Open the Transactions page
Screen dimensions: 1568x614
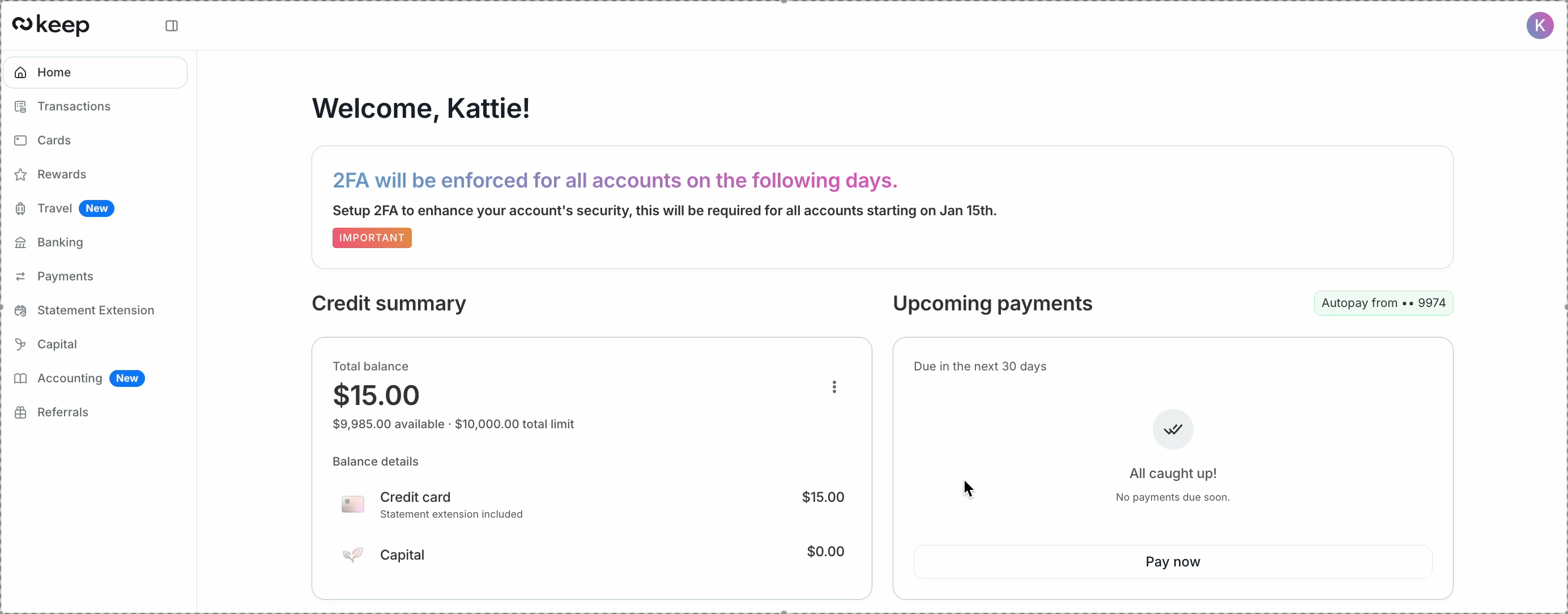74,106
